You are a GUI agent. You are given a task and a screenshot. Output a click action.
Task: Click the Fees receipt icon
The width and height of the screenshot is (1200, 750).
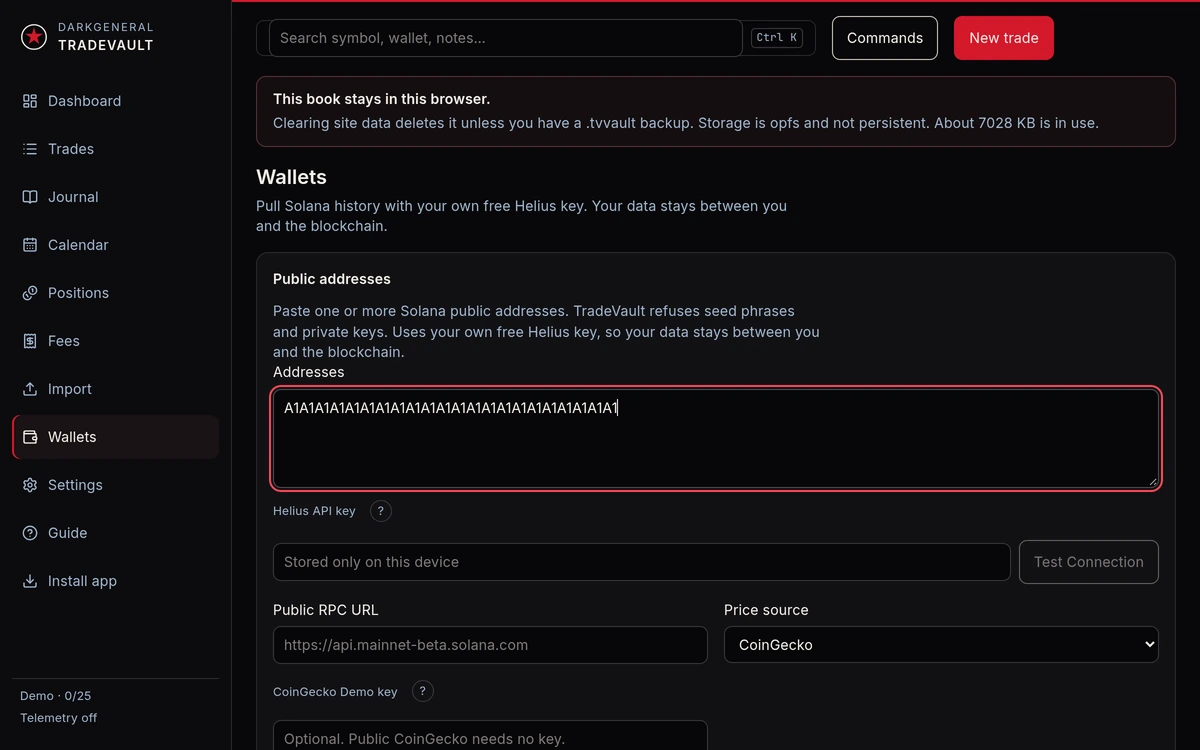click(x=30, y=341)
